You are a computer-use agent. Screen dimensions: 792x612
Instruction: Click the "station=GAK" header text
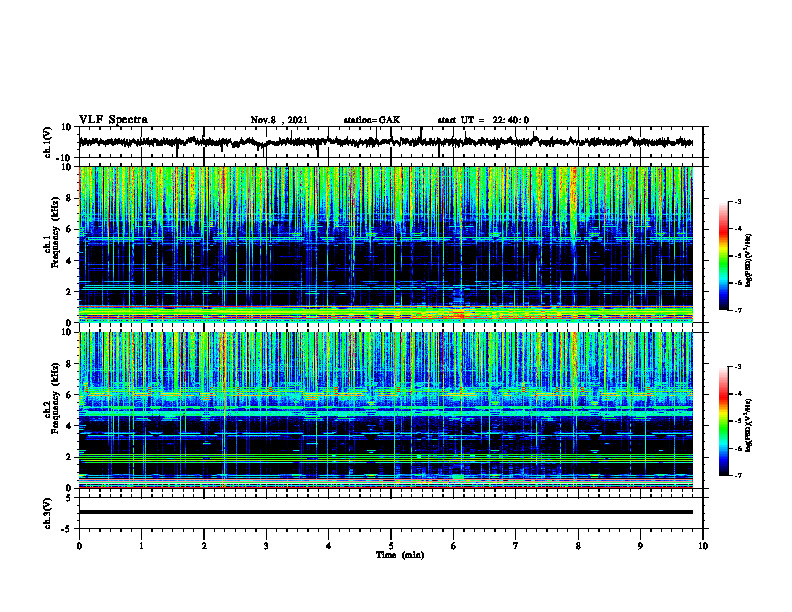tap(372, 120)
